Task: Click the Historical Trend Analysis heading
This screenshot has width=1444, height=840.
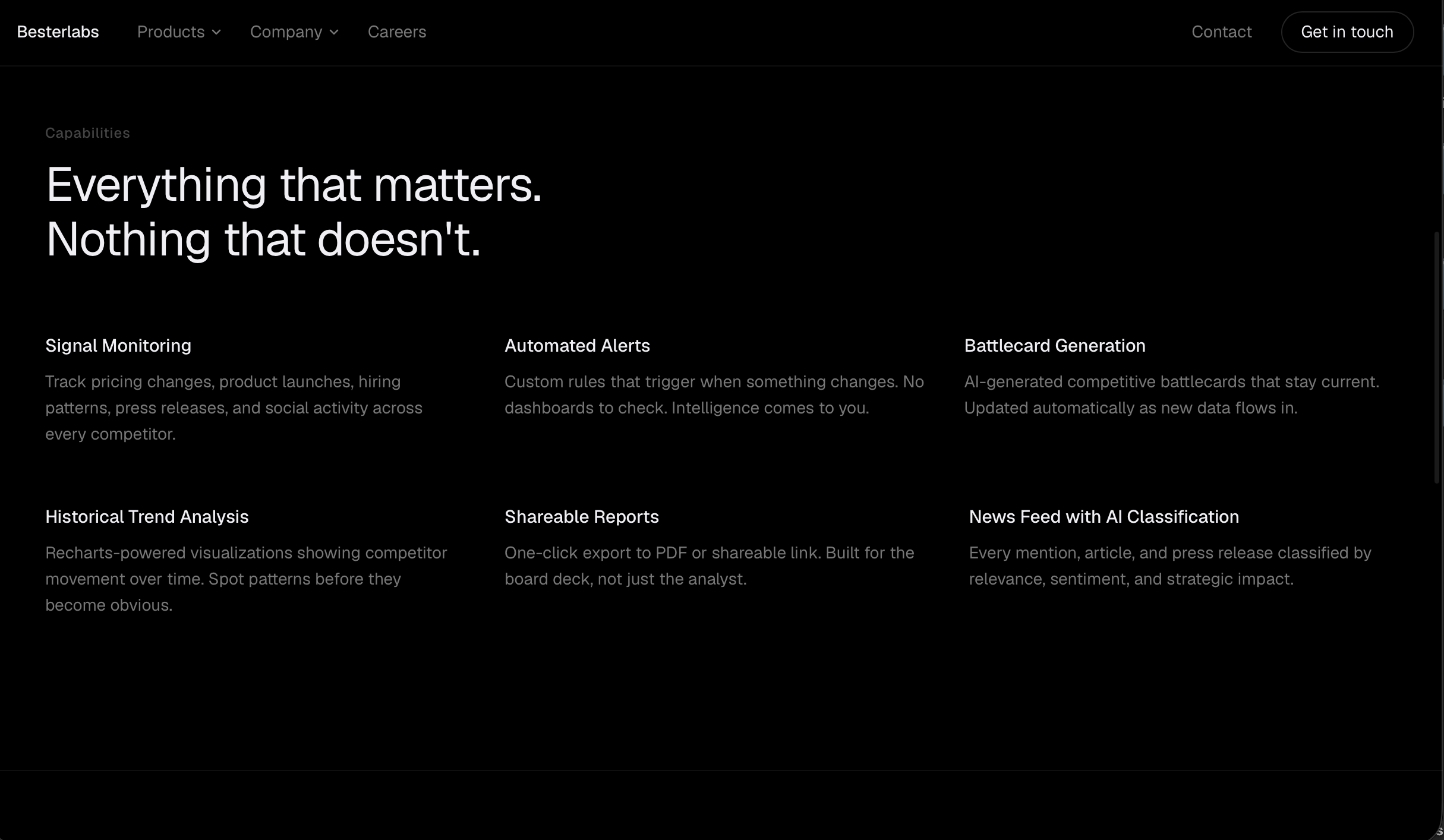Action: 147,517
